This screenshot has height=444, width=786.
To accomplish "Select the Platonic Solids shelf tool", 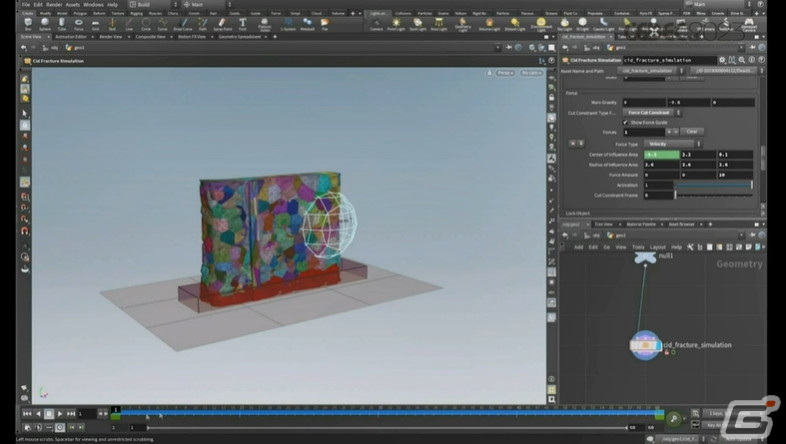I will tap(265, 24).
